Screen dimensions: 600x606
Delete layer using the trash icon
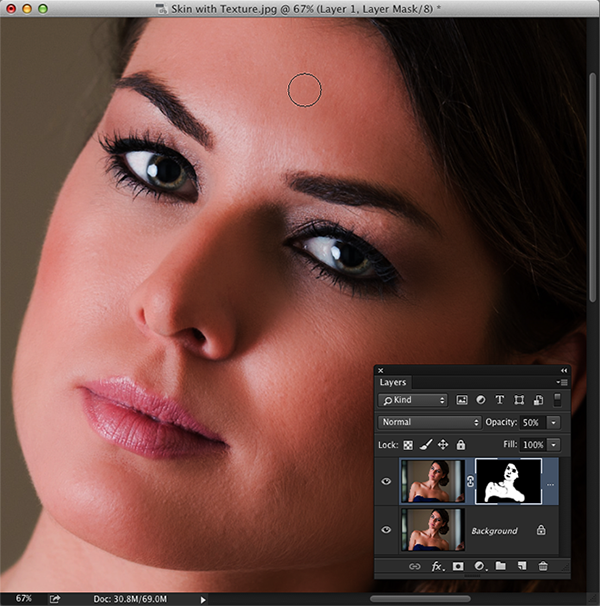click(x=543, y=566)
